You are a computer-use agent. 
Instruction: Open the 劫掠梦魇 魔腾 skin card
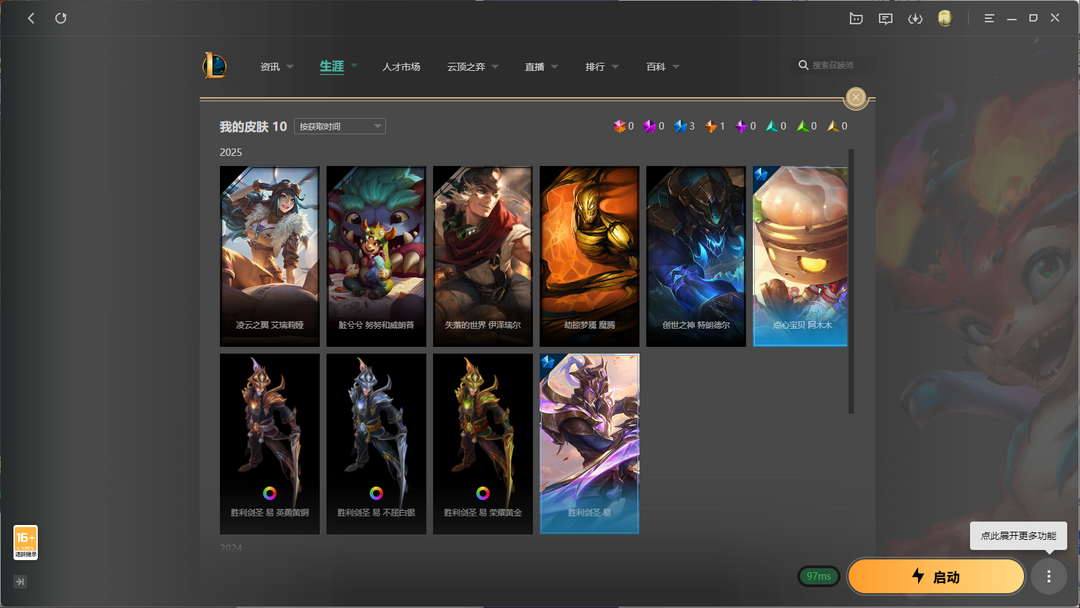point(590,256)
